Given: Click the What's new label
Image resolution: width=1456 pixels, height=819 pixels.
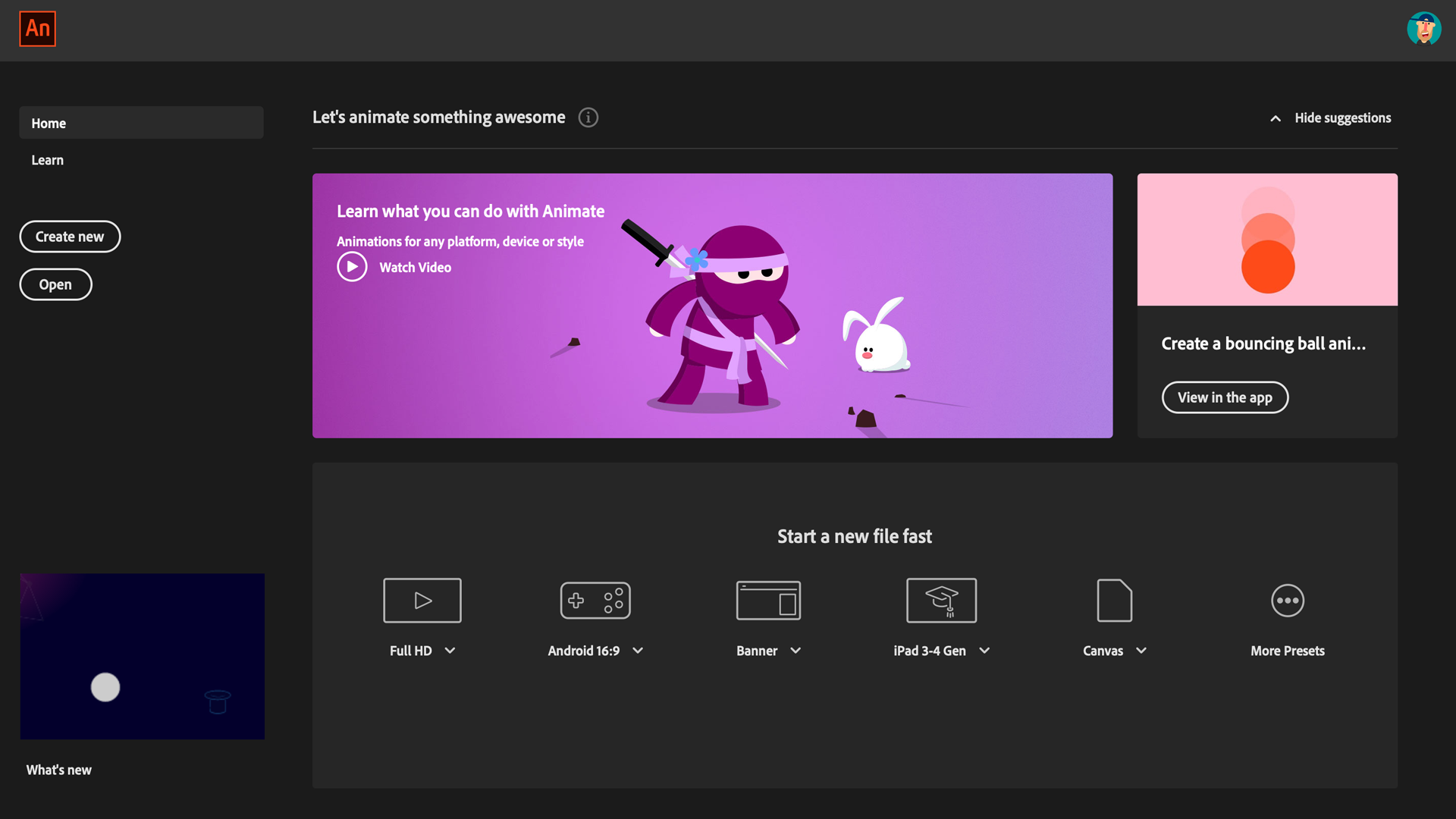Looking at the screenshot, I should pyautogui.click(x=59, y=770).
